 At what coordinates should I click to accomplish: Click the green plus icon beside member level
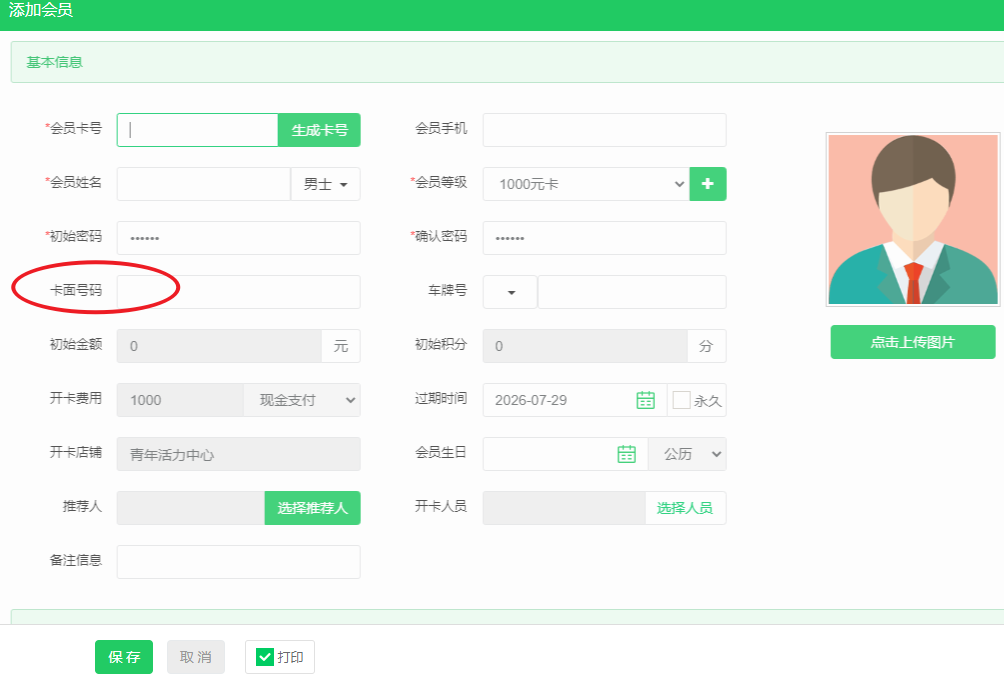coord(708,184)
